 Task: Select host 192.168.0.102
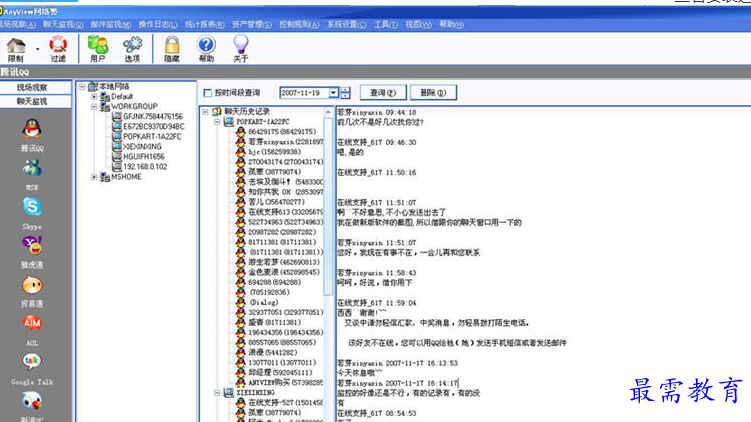coord(145,167)
